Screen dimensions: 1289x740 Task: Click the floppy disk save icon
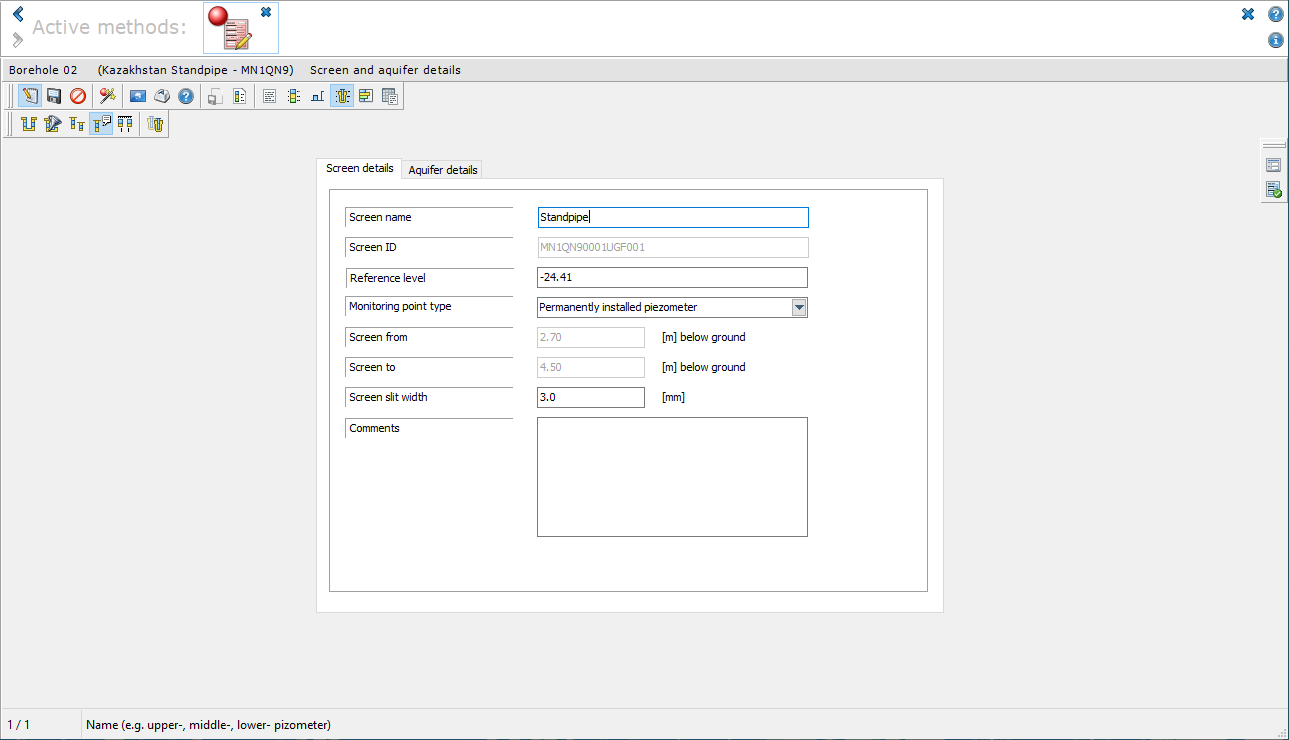coord(54,96)
